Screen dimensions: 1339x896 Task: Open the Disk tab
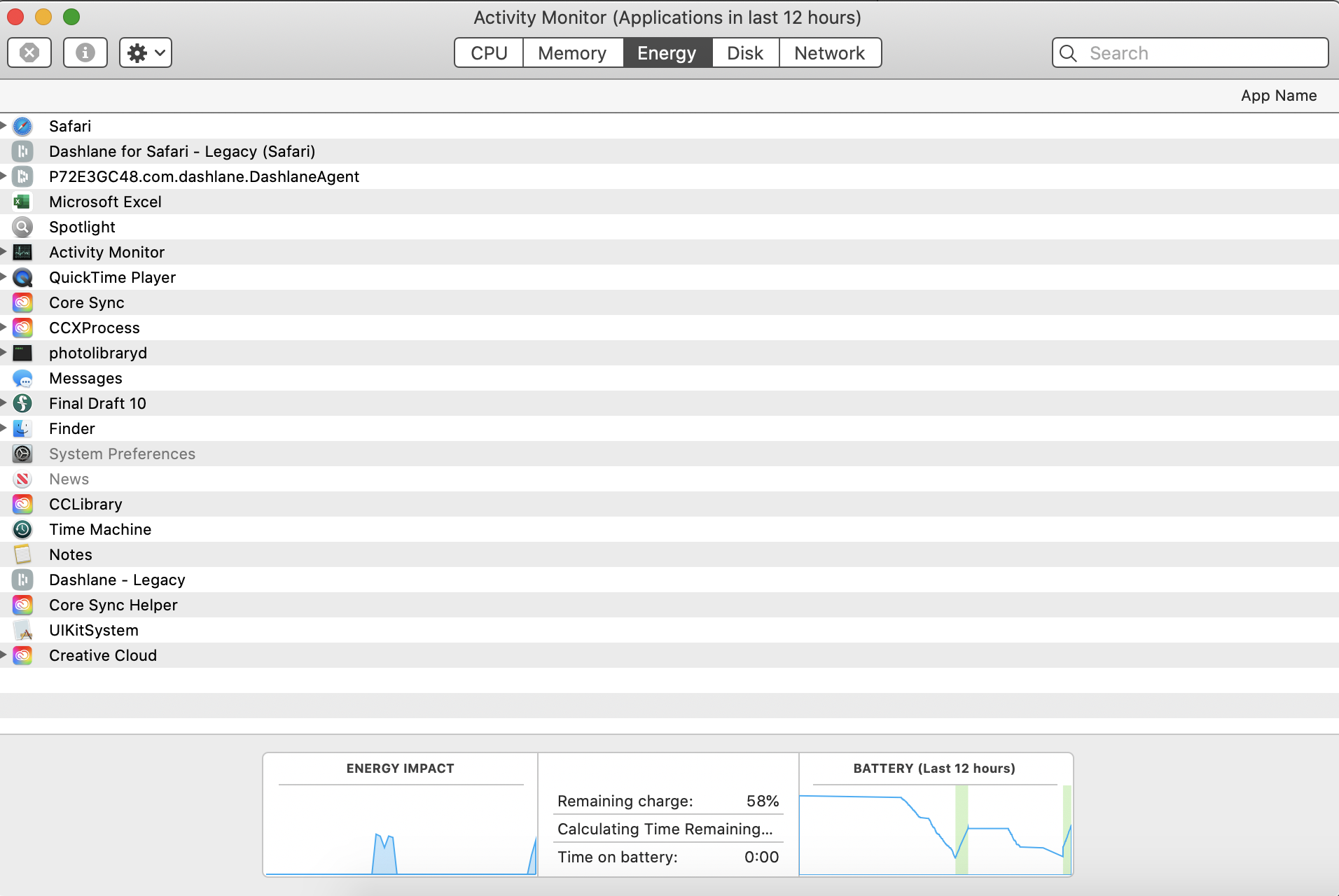pyautogui.click(x=745, y=53)
